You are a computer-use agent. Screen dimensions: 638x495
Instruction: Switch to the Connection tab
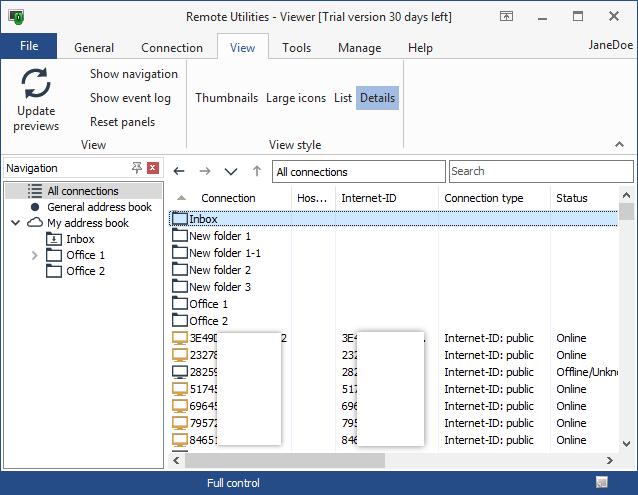pyautogui.click(x=172, y=48)
